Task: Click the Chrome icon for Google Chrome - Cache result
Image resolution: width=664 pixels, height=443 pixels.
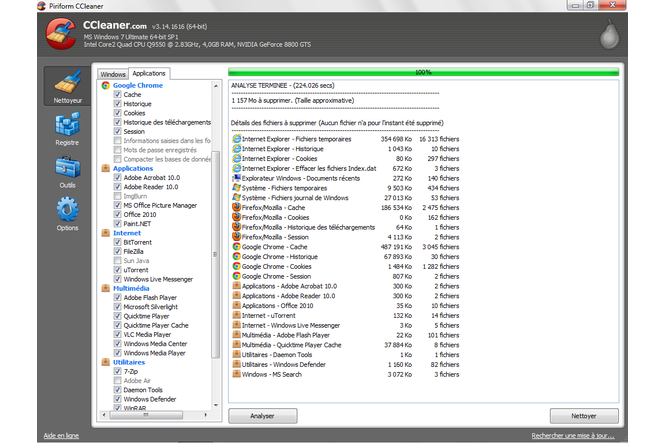Action: click(x=237, y=247)
